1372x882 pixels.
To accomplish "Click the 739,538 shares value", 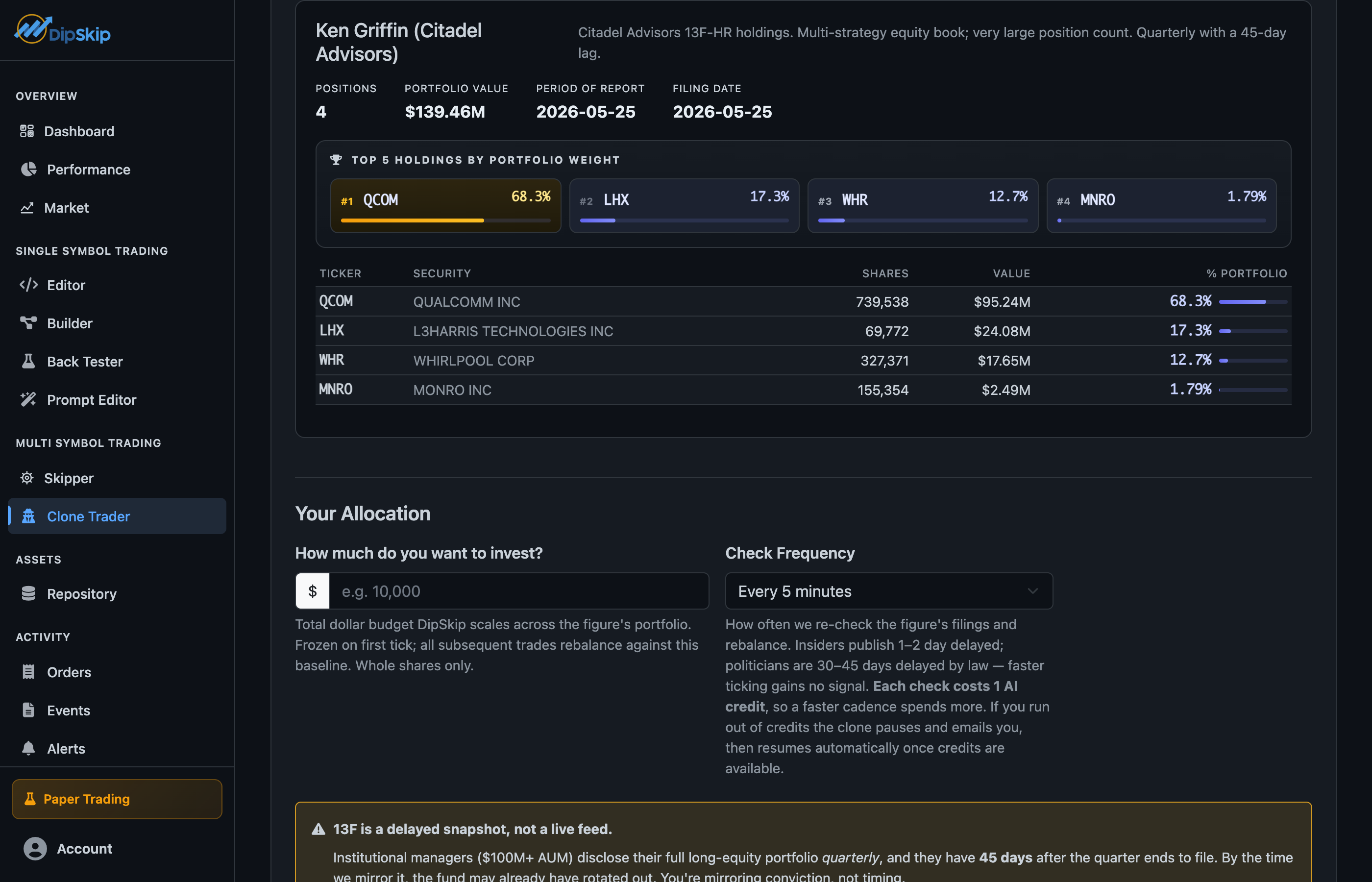I will coord(882,302).
